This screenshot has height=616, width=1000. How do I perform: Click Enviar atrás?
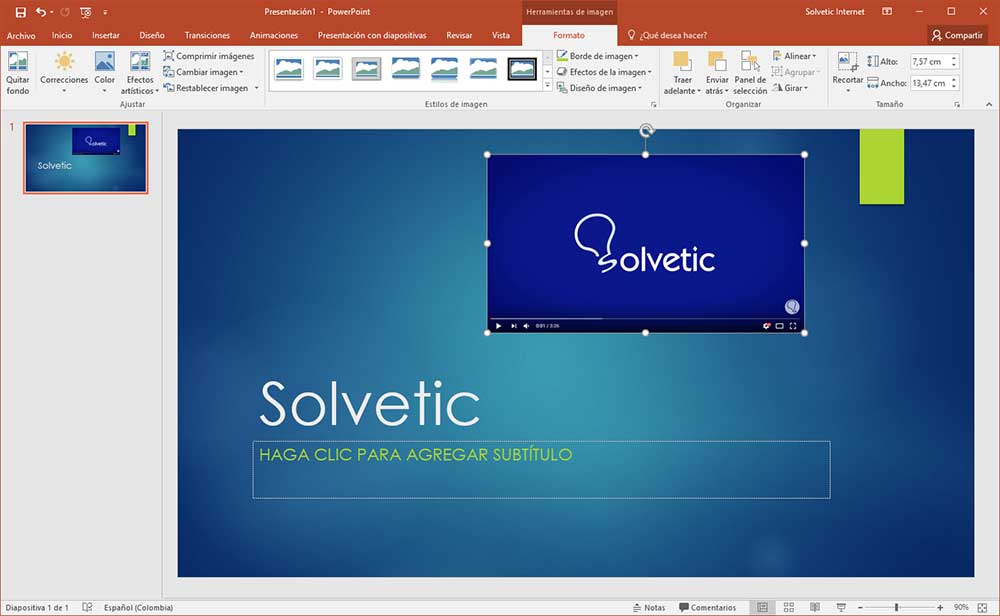click(x=717, y=73)
